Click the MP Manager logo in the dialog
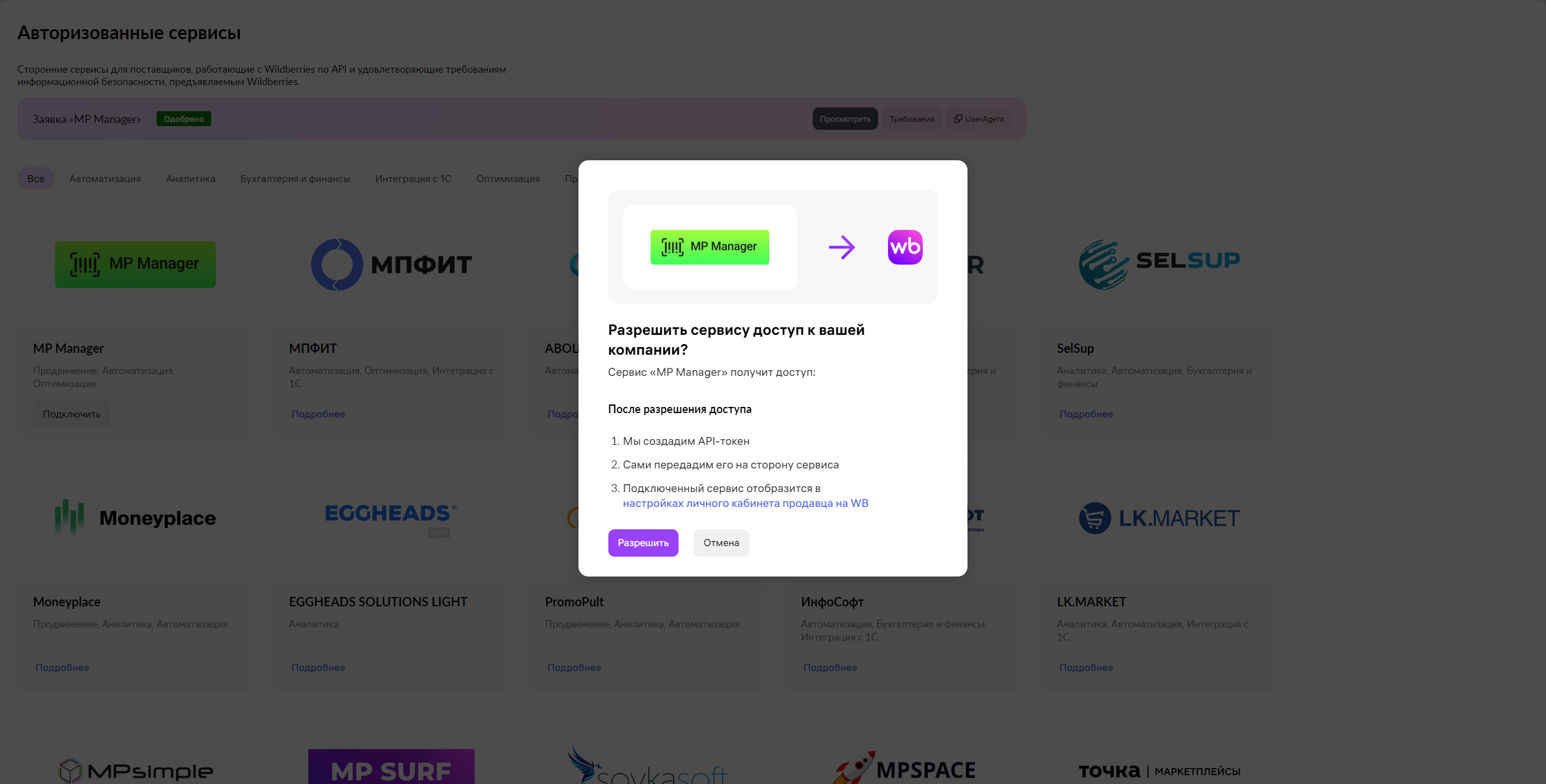Screen dimensions: 1546x784 [x=710, y=247]
